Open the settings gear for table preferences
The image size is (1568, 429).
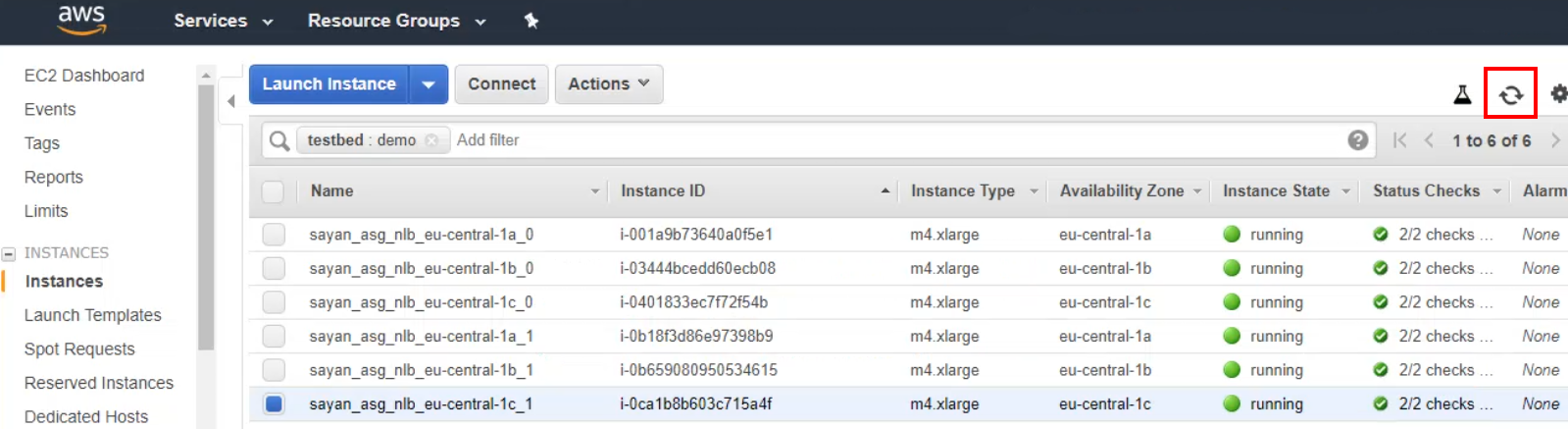point(1558,93)
